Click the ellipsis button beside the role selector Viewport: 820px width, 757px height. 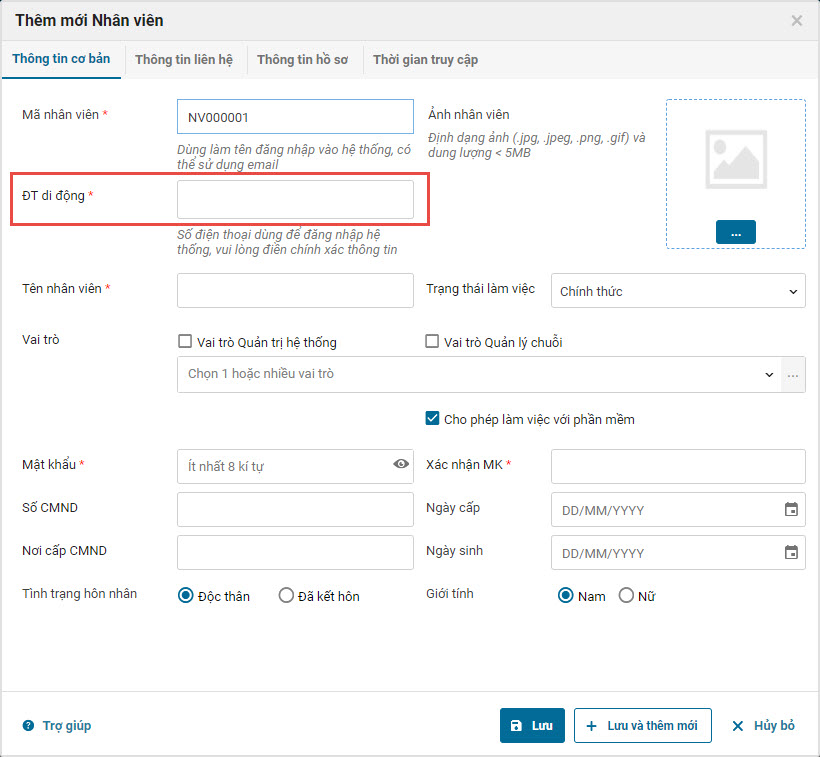coord(793,375)
